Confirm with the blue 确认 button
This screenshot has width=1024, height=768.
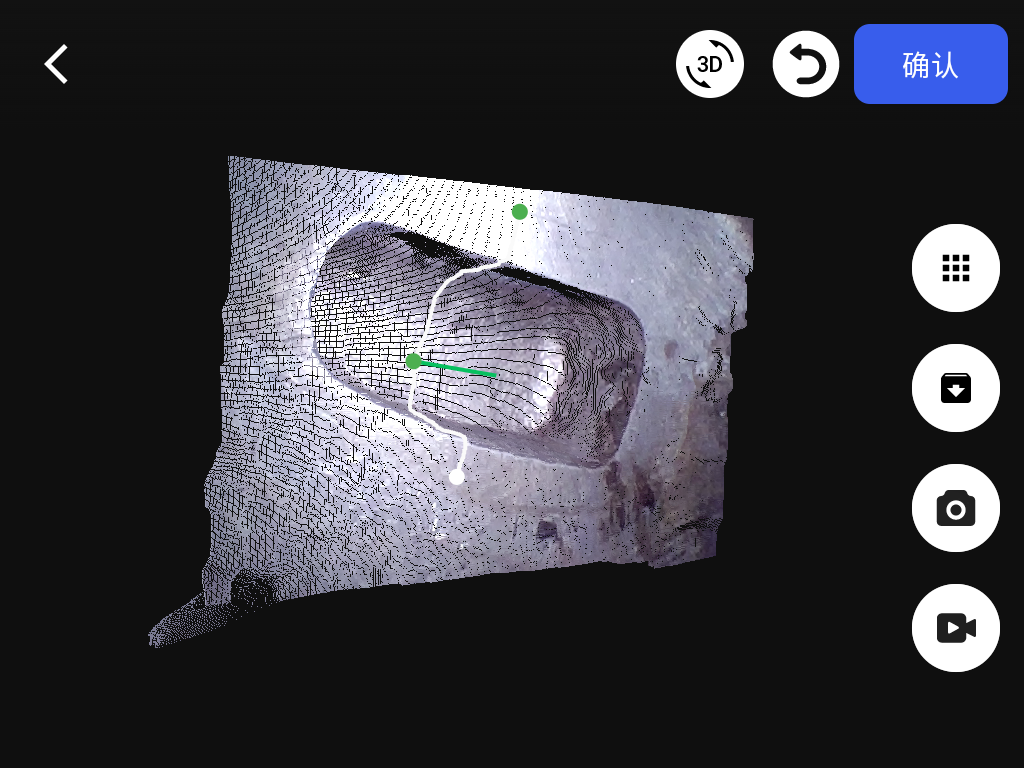(x=931, y=64)
